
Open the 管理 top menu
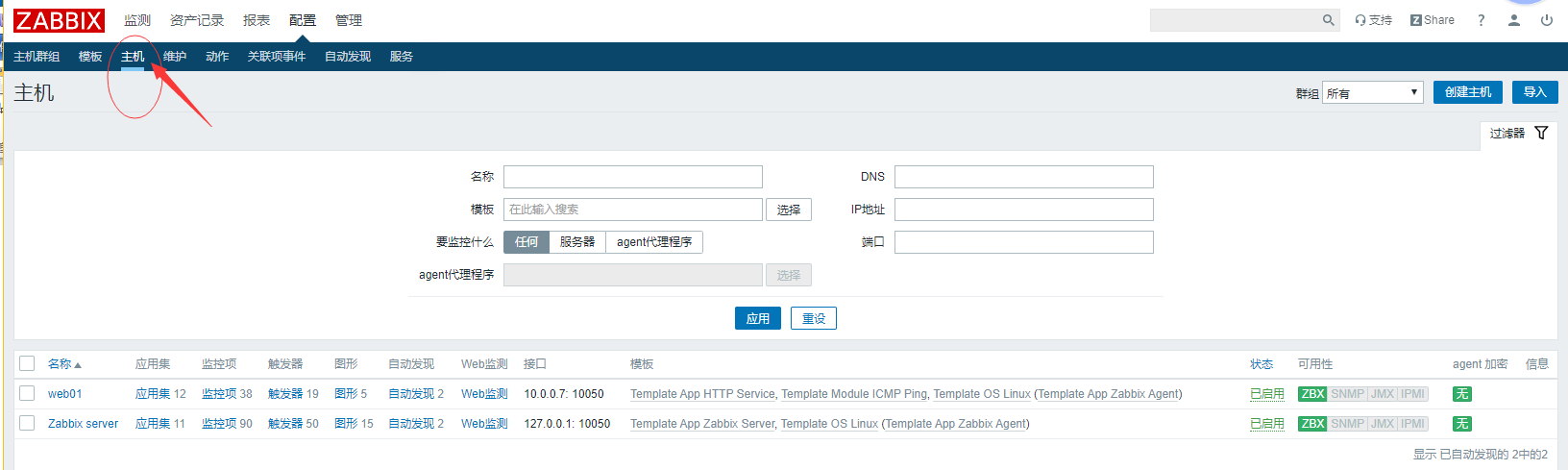point(349,20)
